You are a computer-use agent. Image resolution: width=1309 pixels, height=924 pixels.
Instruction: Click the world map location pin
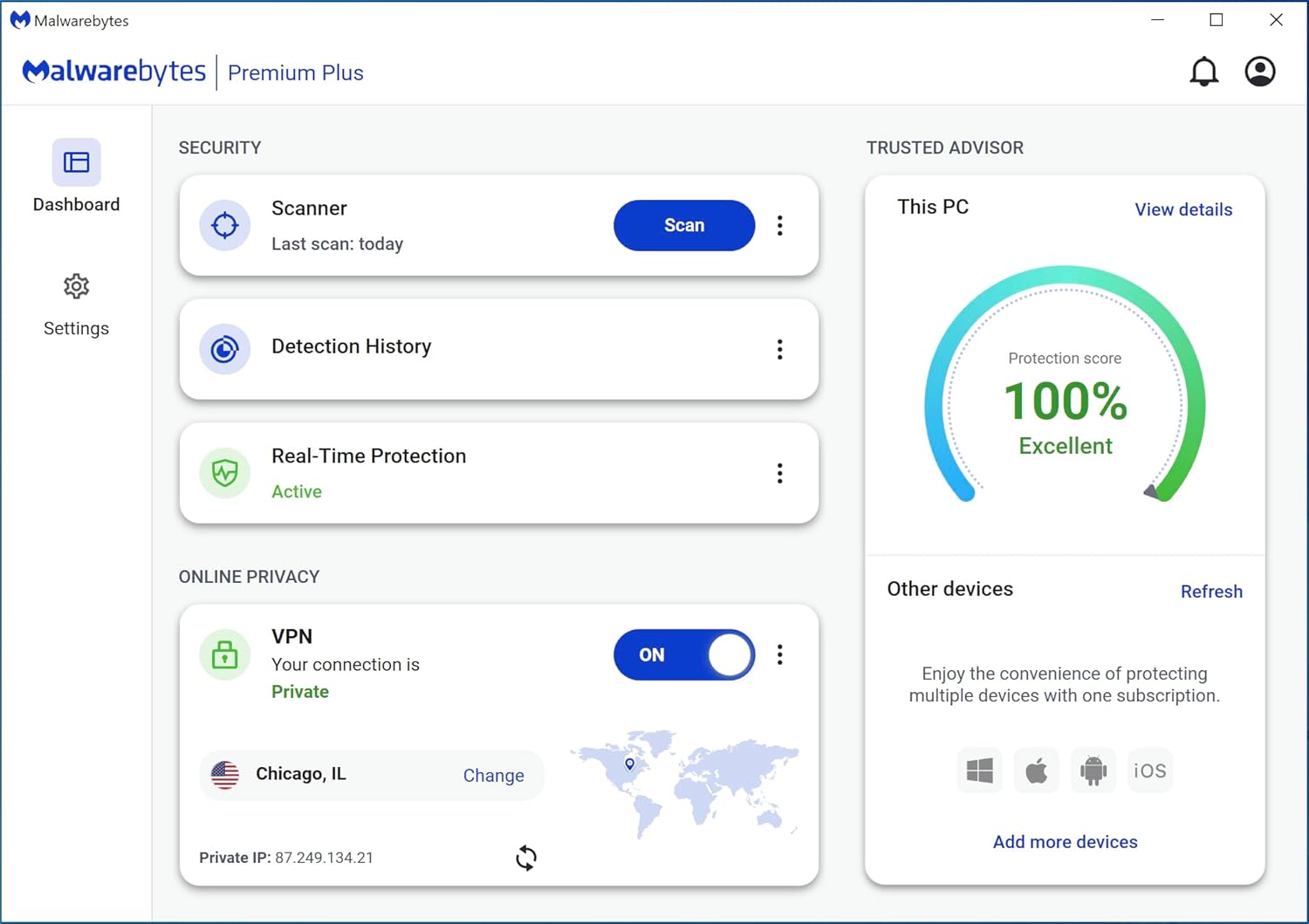(x=629, y=763)
